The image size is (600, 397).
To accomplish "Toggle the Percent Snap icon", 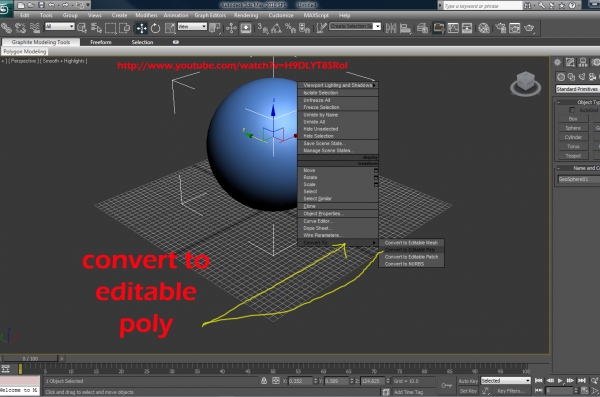I will click(290, 28).
